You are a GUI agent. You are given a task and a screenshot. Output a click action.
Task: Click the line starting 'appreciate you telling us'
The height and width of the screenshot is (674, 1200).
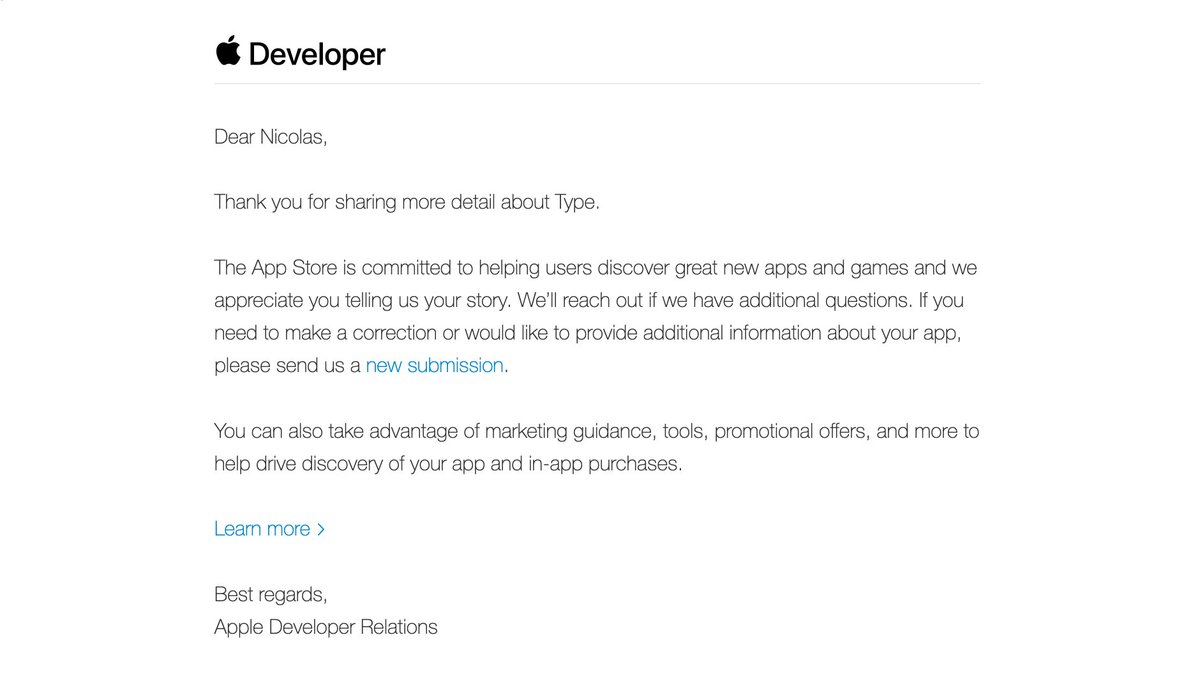click(x=589, y=300)
